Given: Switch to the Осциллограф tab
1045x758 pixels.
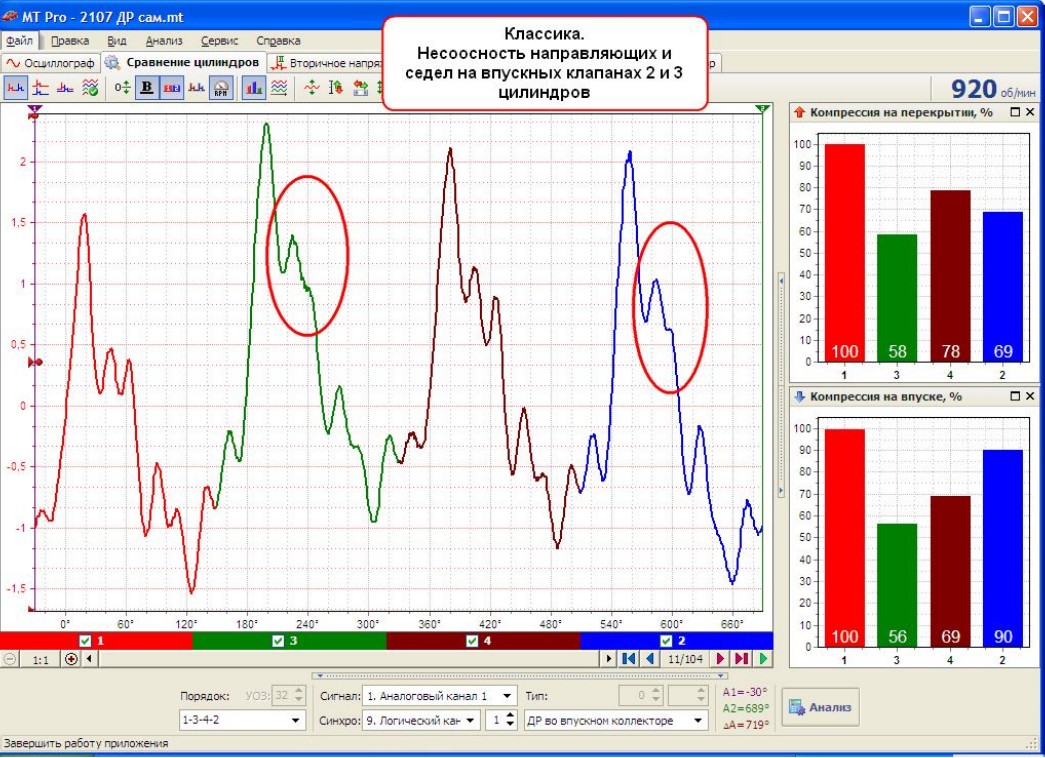Looking at the screenshot, I should pos(50,63).
